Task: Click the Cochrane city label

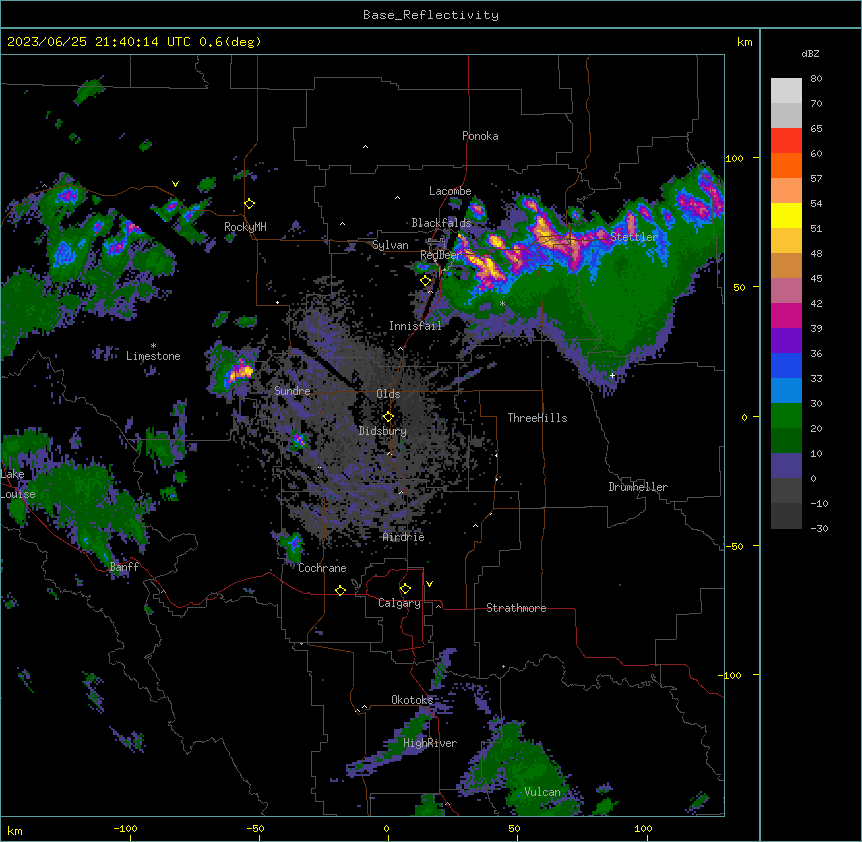Action: coord(322,568)
